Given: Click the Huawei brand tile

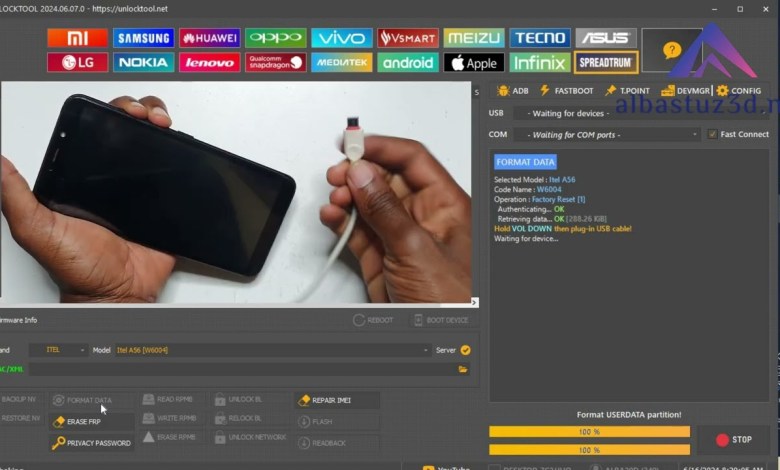Looking at the screenshot, I should click(x=209, y=38).
